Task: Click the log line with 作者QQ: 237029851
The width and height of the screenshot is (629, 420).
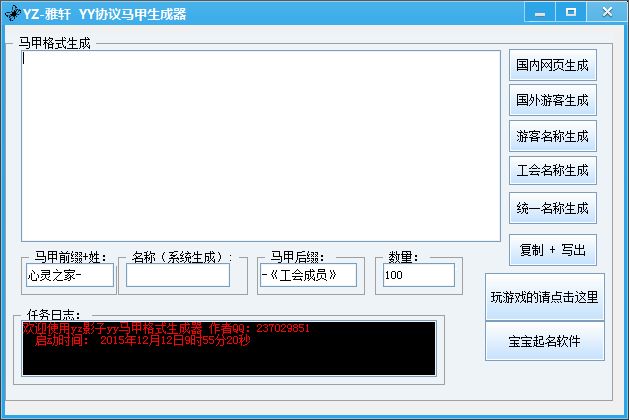Action: click(166, 328)
